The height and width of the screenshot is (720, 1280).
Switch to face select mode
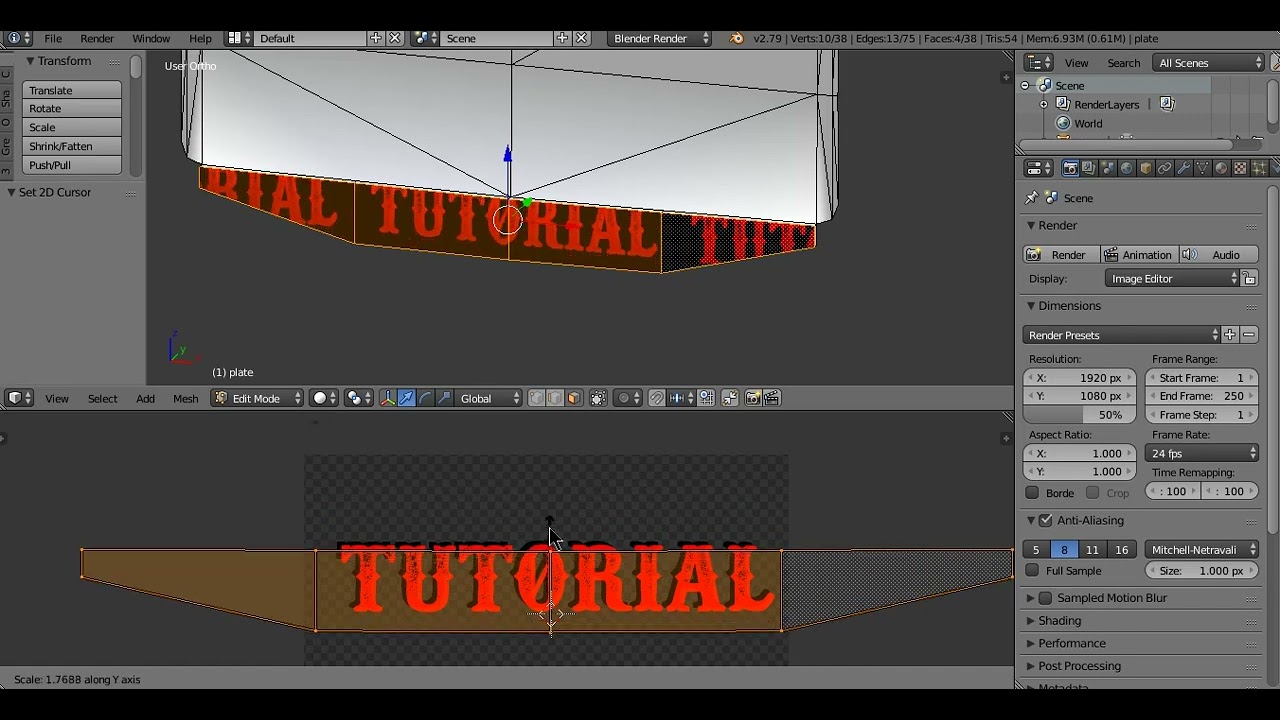pos(573,398)
